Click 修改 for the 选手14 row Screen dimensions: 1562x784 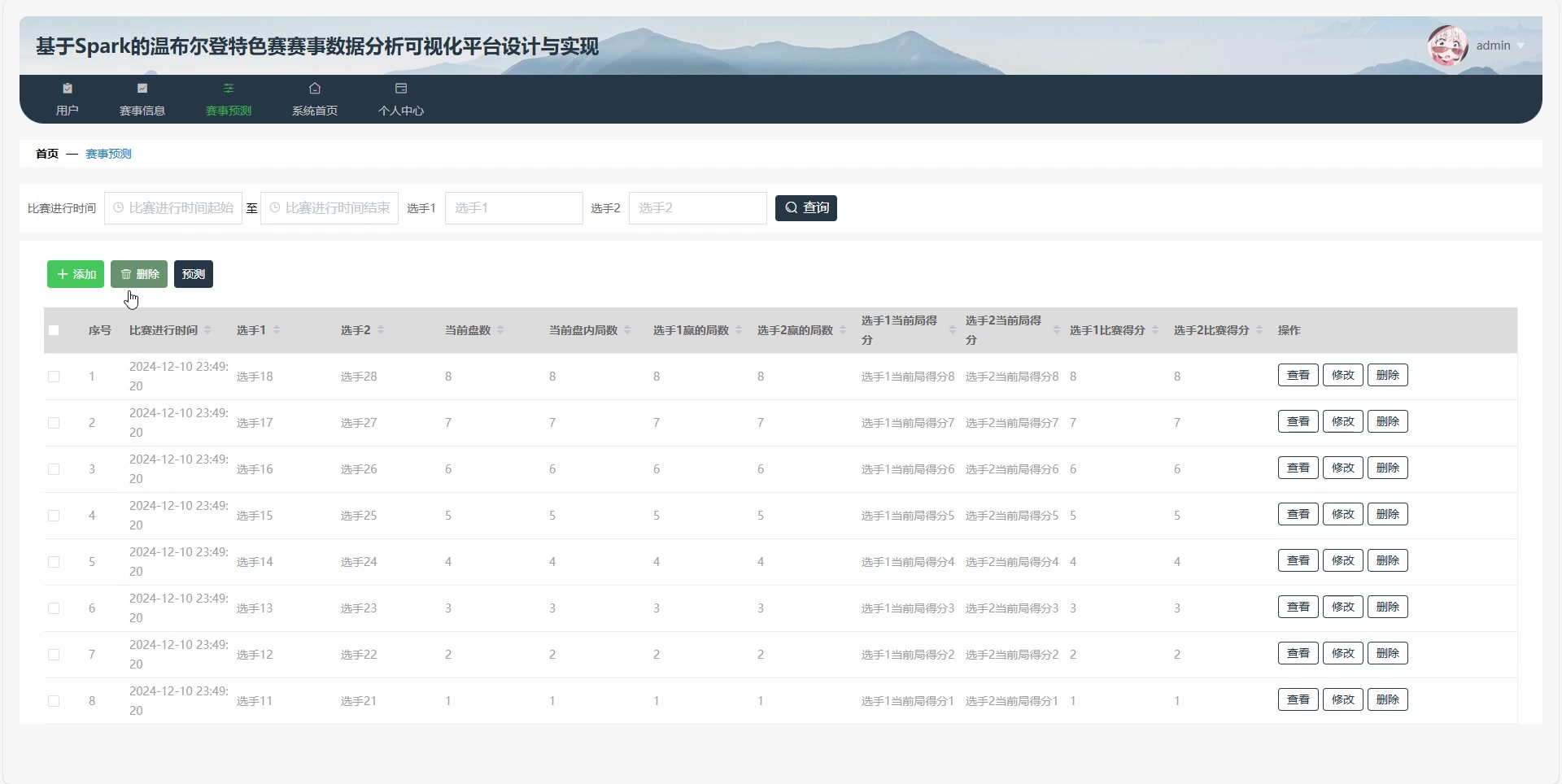1343,560
